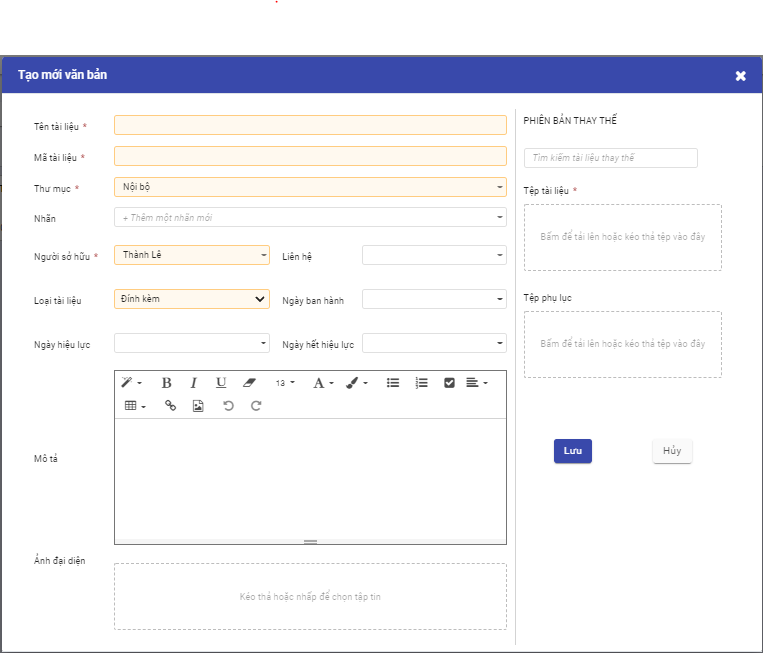This screenshot has width=763, height=653.
Task: Open the Ngày ban hành date picker
Action: pyautogui.click(x=434, y=299)
